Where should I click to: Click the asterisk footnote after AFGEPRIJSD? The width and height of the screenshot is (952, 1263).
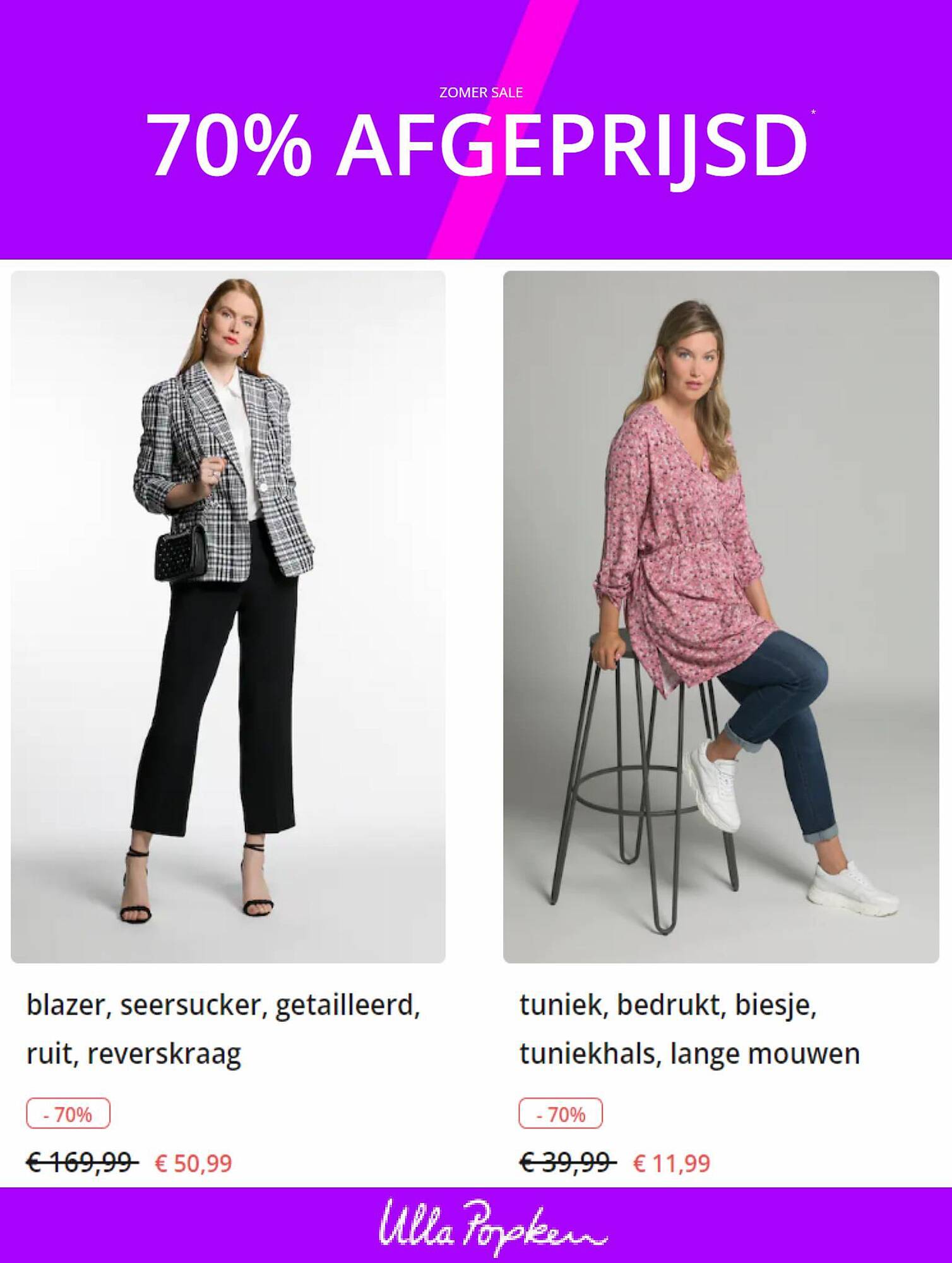coord(813,112)
